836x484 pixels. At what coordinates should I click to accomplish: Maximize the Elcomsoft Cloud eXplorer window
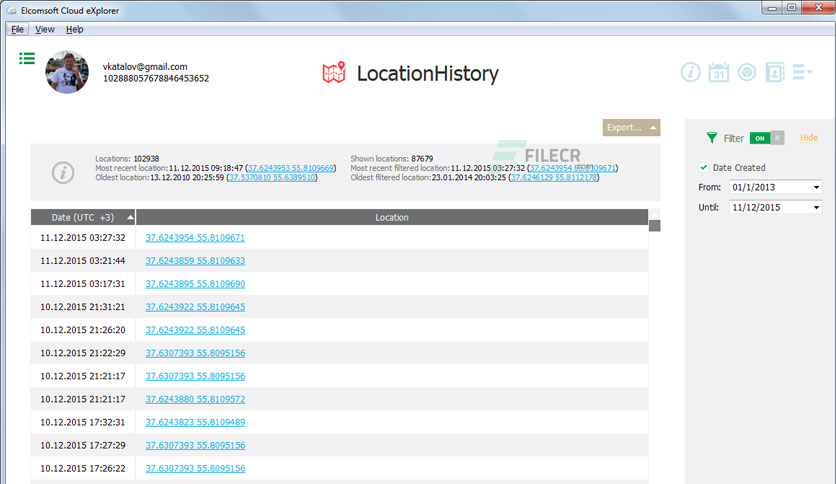[792, 7]
